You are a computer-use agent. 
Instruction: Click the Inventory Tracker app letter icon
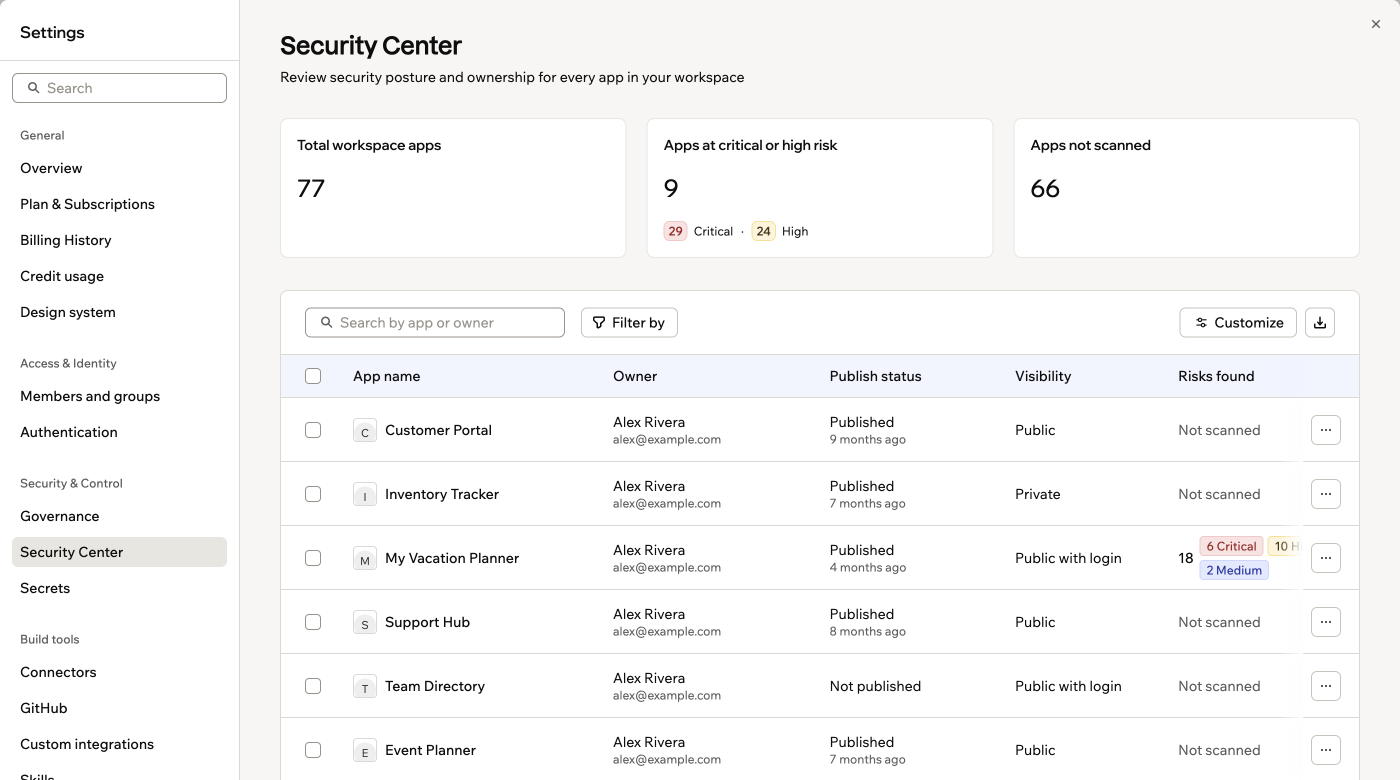365,495
